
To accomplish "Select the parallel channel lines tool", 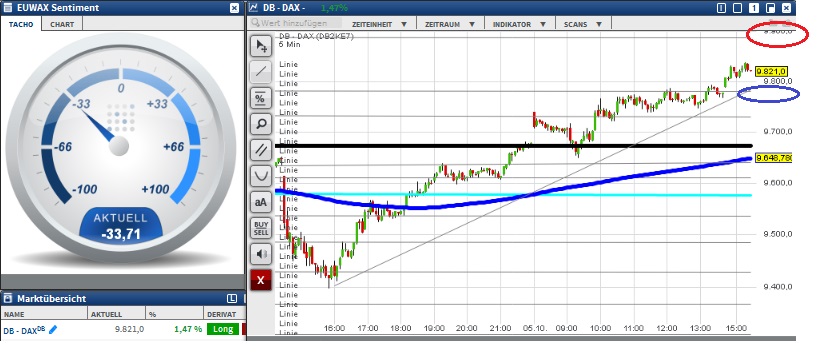I will coord(261,149).
